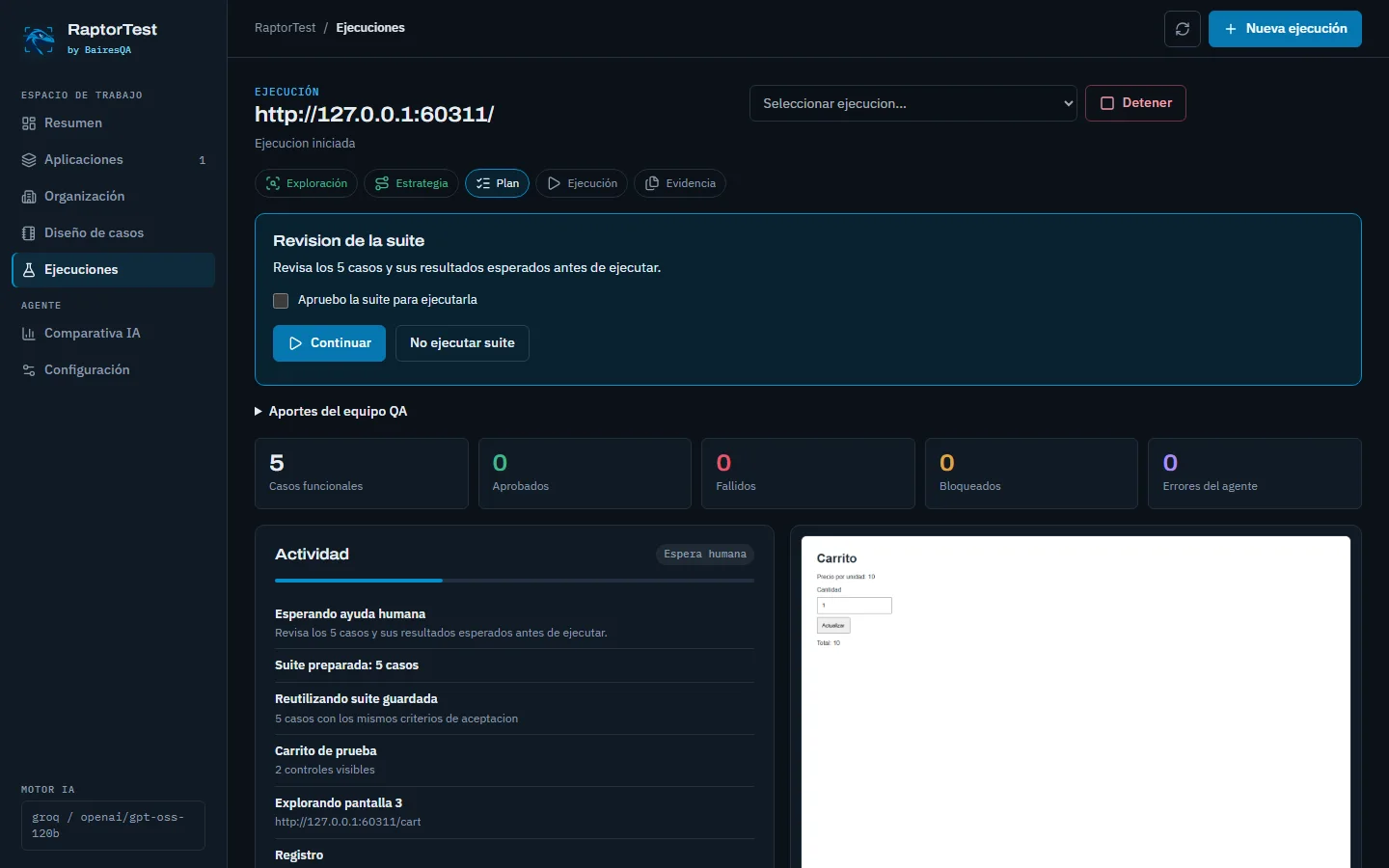Click the 'groq / openai/gpt-oss-120b' engine box
Viewport: 1389px width, 868px height.
[x=113, y=826]
